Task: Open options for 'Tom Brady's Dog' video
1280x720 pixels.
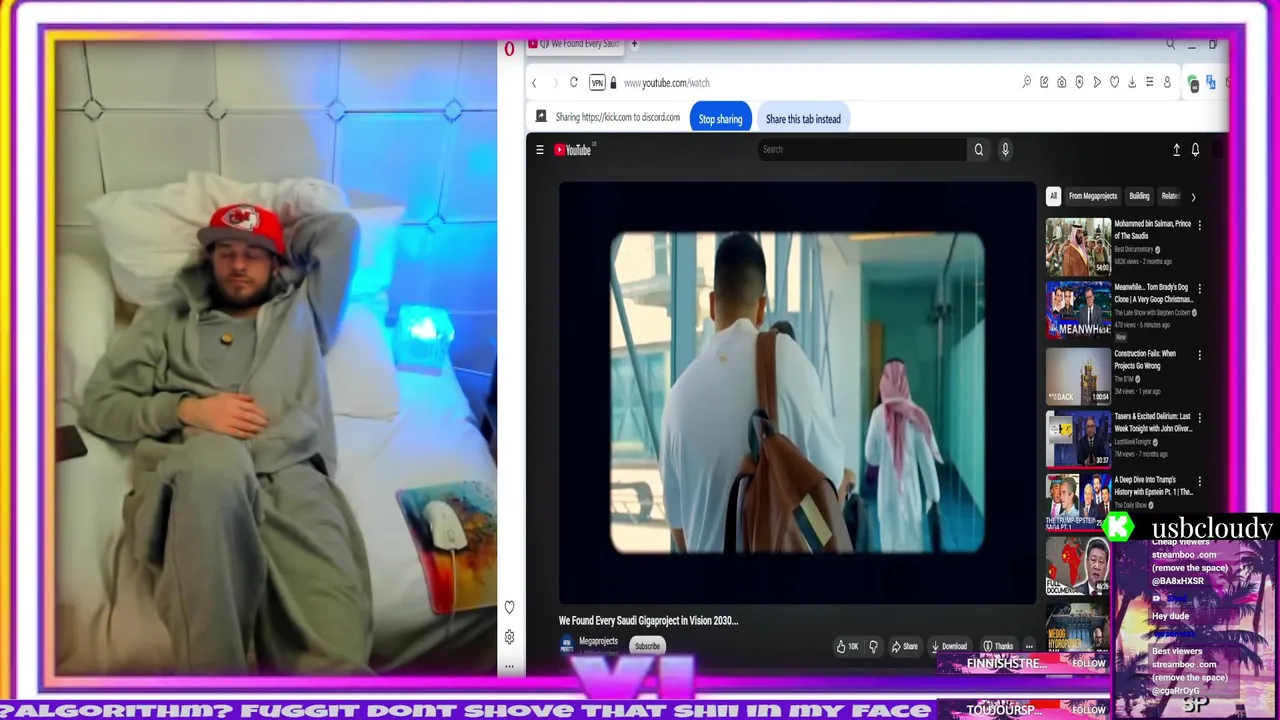Action: pos(1199,289)
